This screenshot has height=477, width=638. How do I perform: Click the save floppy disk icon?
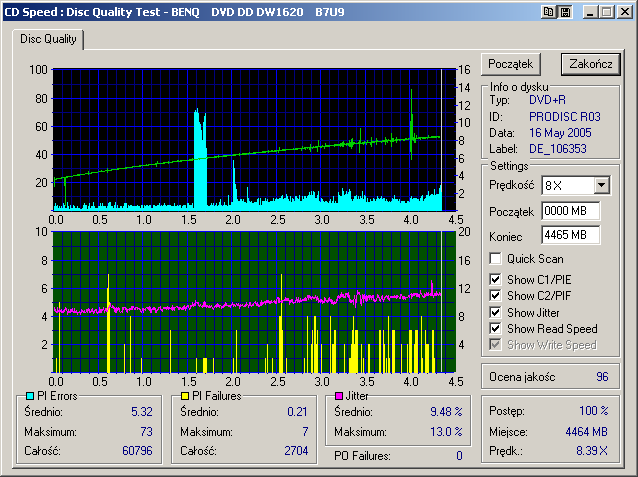[565, 12]
